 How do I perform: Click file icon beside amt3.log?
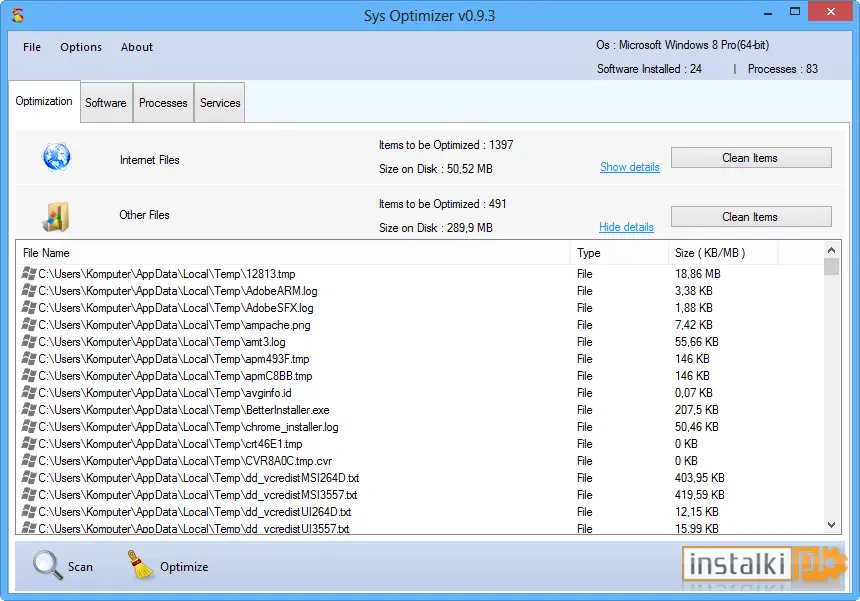pos(29,341)
